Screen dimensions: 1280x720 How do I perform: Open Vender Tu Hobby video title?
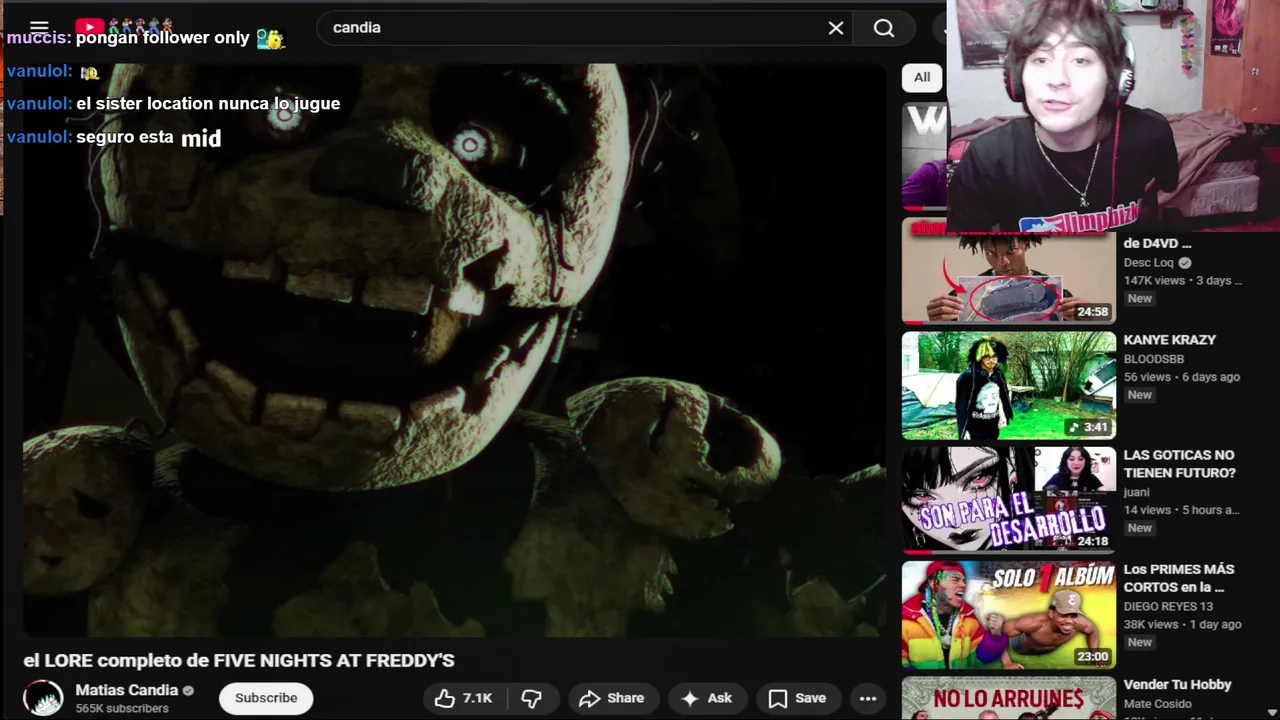(1178, 685)
